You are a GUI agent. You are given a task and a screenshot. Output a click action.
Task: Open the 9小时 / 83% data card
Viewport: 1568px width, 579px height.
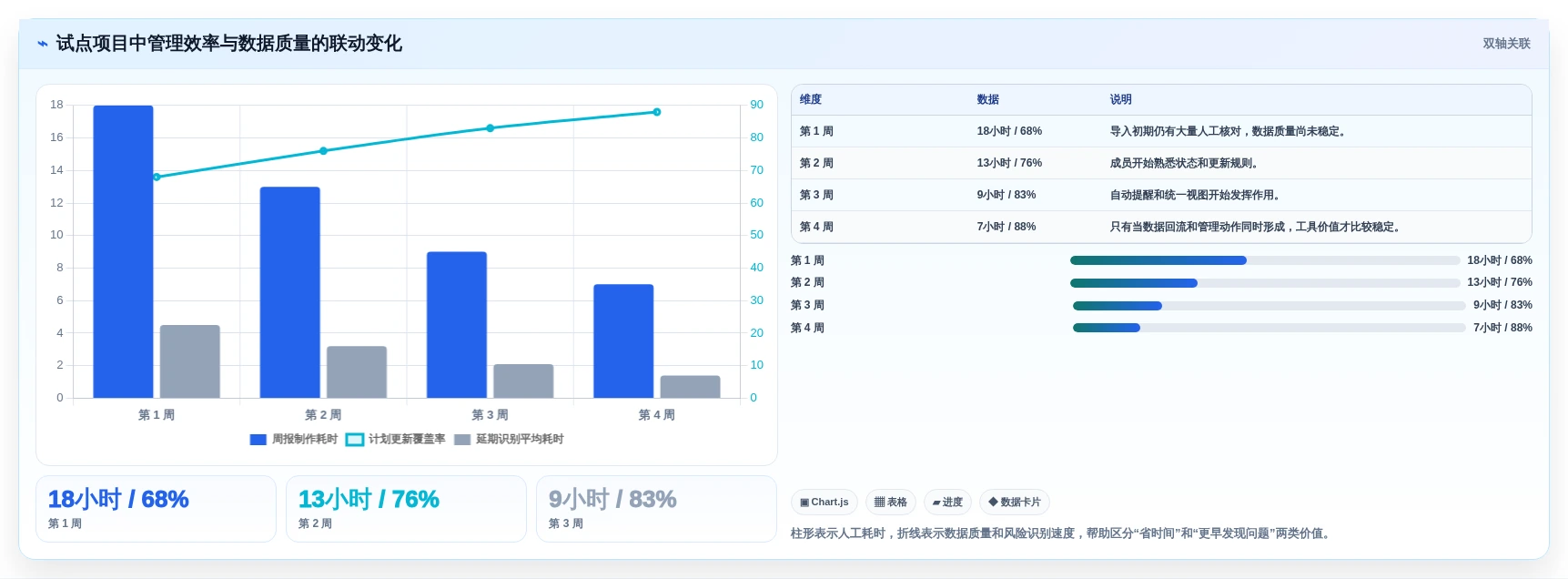tap(656, 509)
